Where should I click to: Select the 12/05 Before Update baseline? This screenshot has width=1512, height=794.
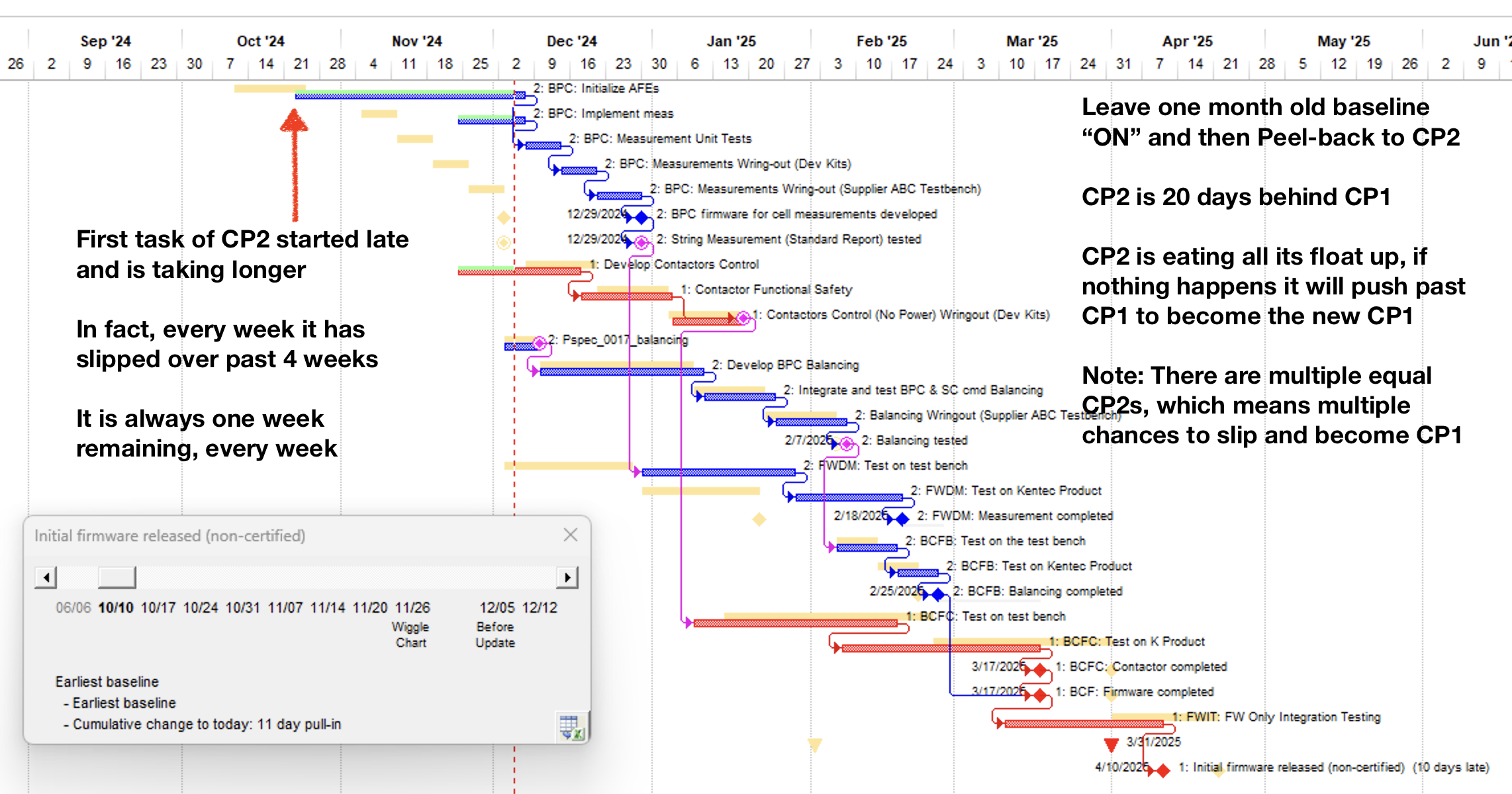(496, 624)
